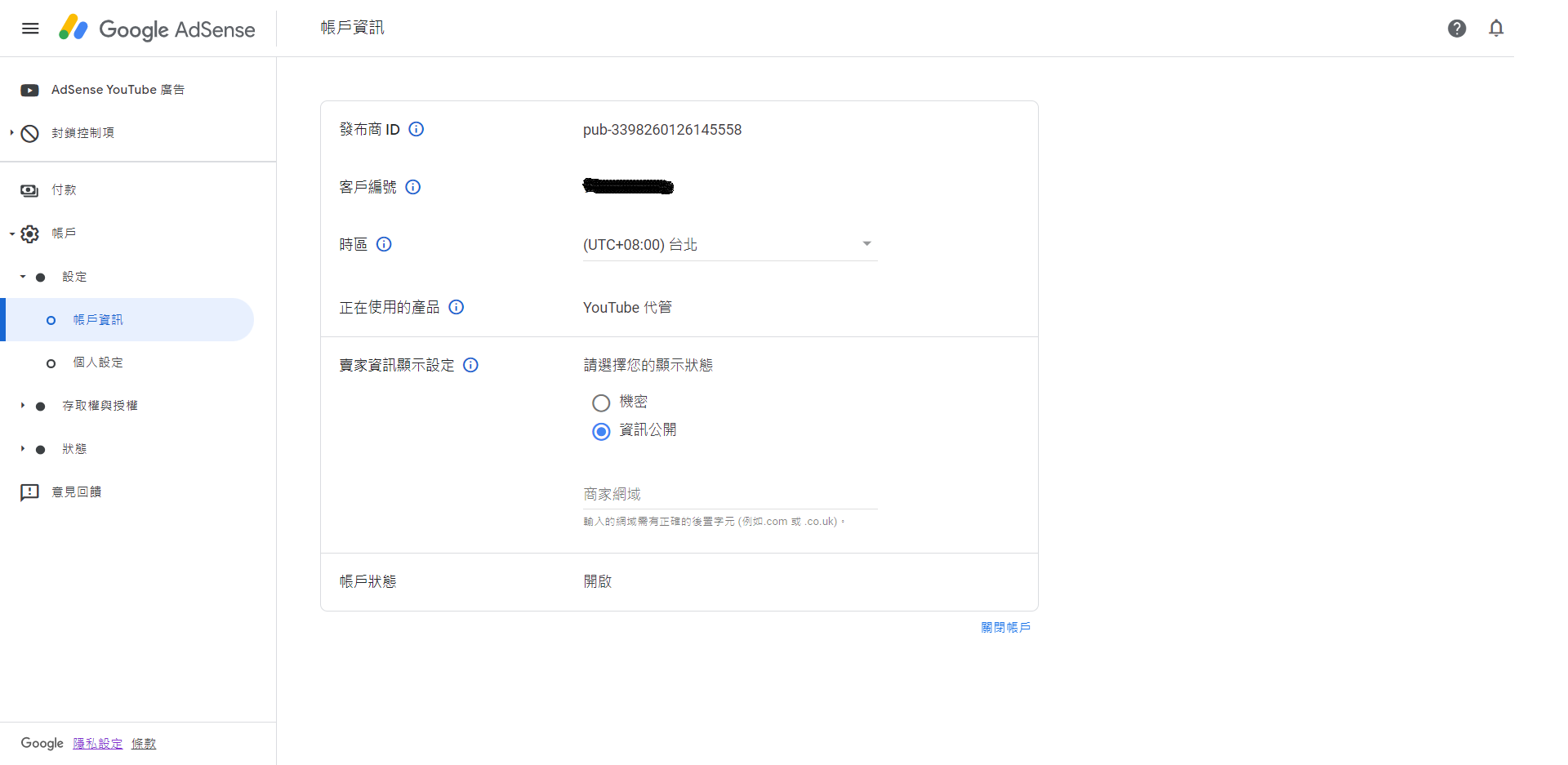Show info for 正在使用的產品

coord(457,307)
